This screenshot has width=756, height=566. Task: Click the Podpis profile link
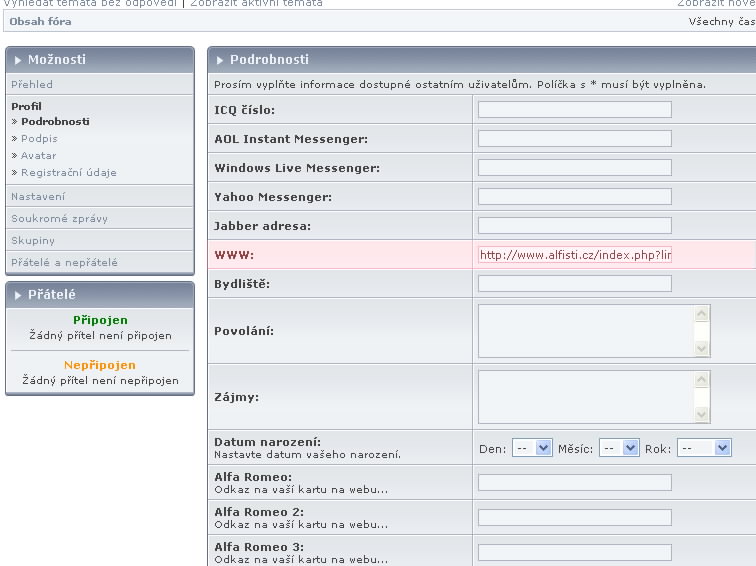tap(39, 139)
